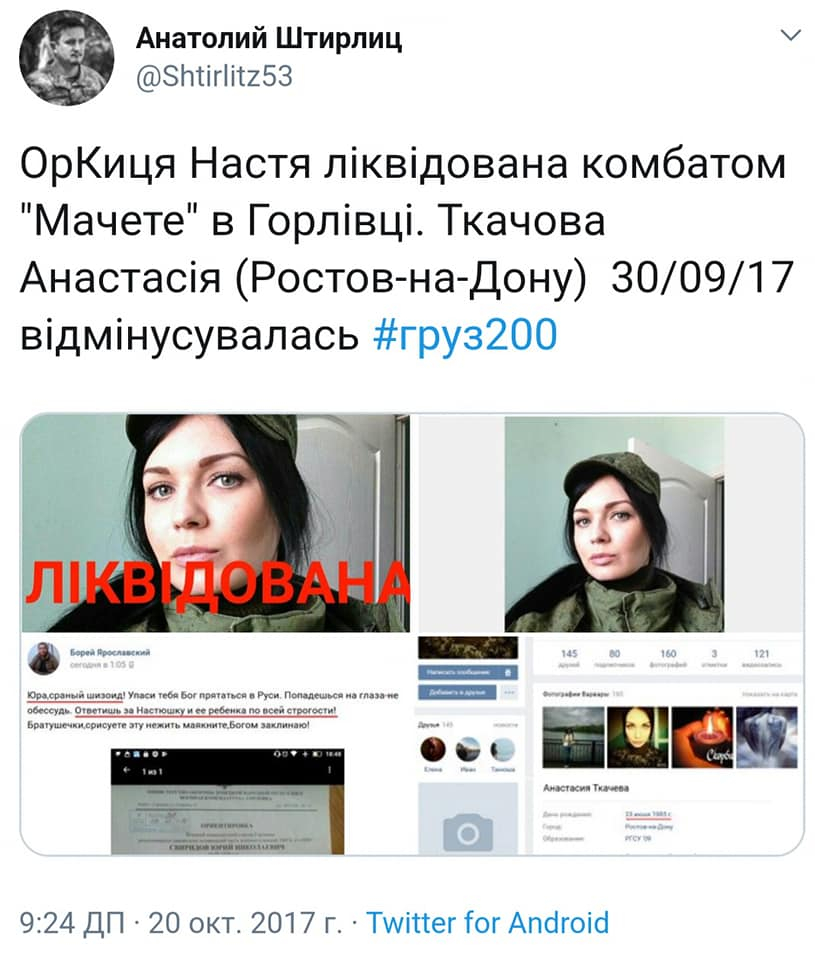Open the tweet timestamp 20 окт. 2017
The height and width of the screenshot is (960, 815).
coord(245,922)
